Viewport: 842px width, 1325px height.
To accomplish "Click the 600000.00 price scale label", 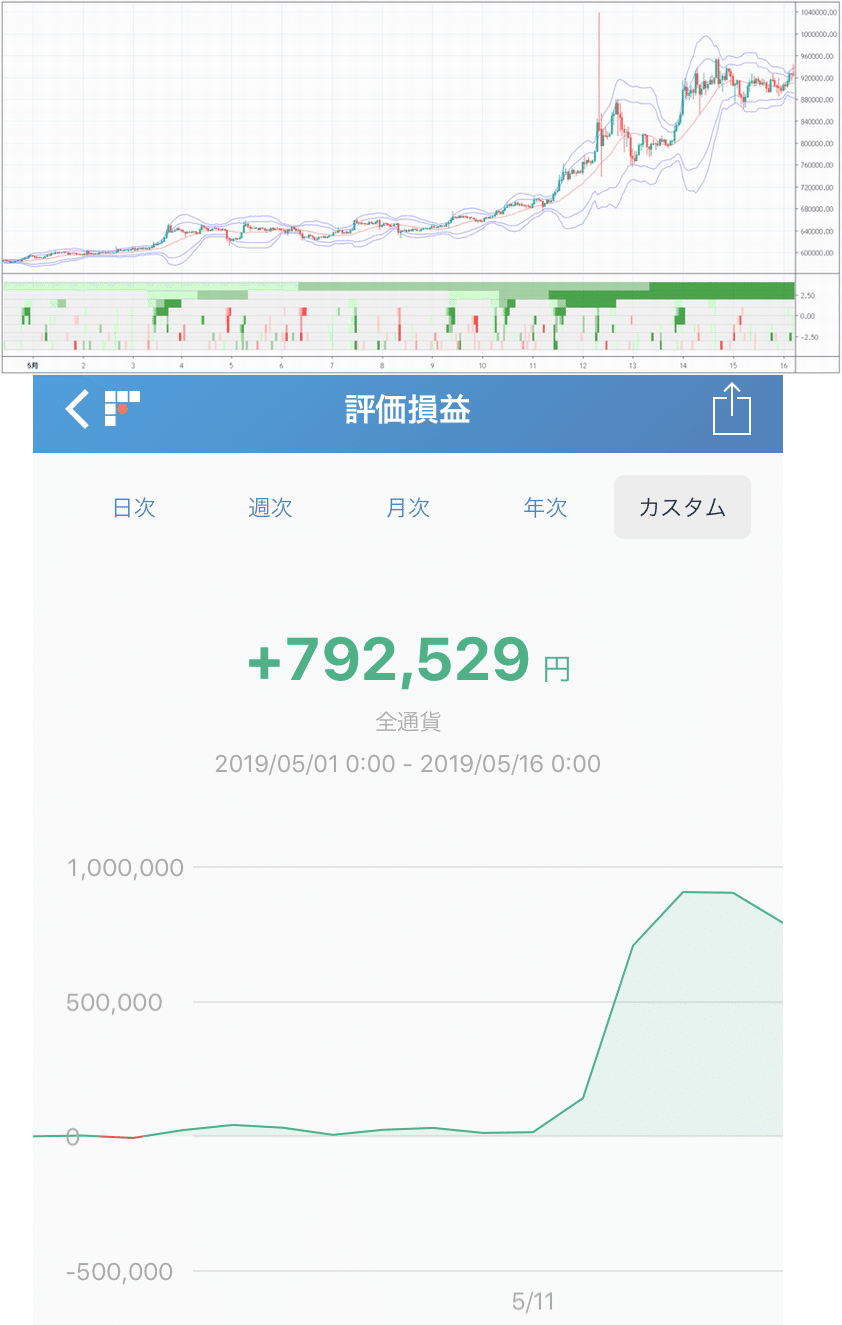I will tap(818, 253).
